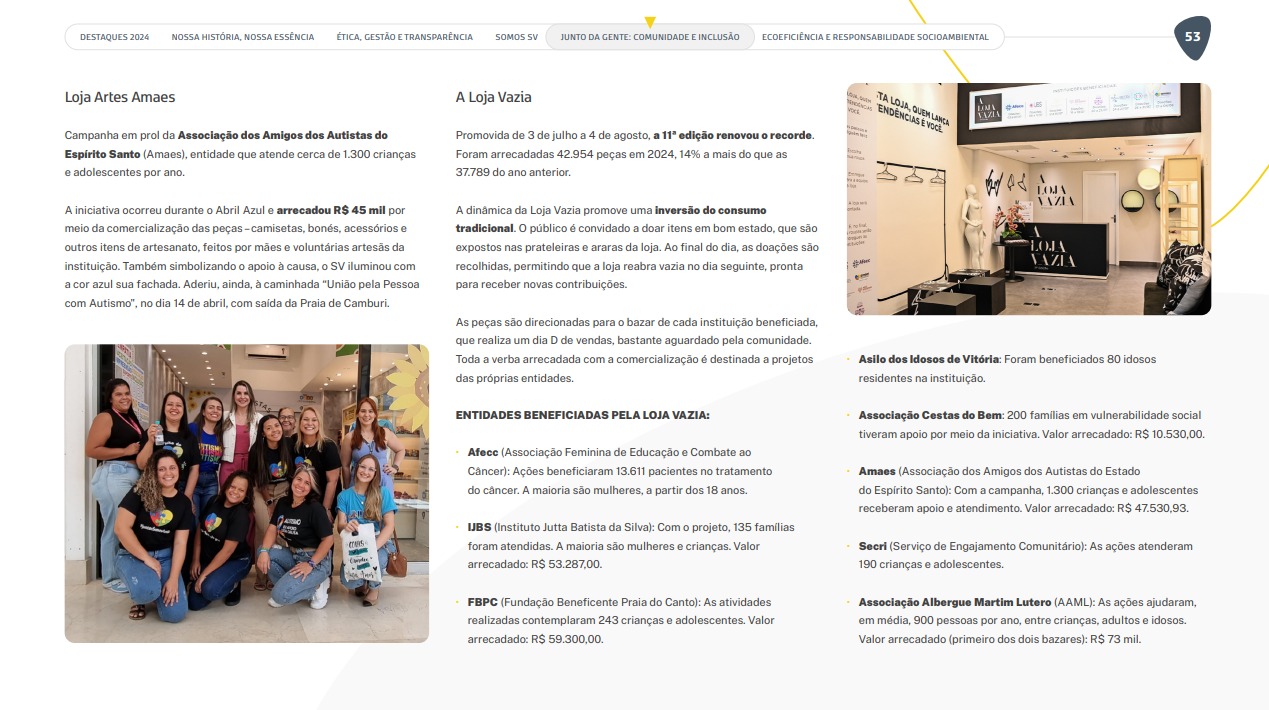Image resolution: width=1269 pixels, height=710 pixels.
Task: Click the text 42.954 peças em 2024
Action: click(x=604, y=154)
